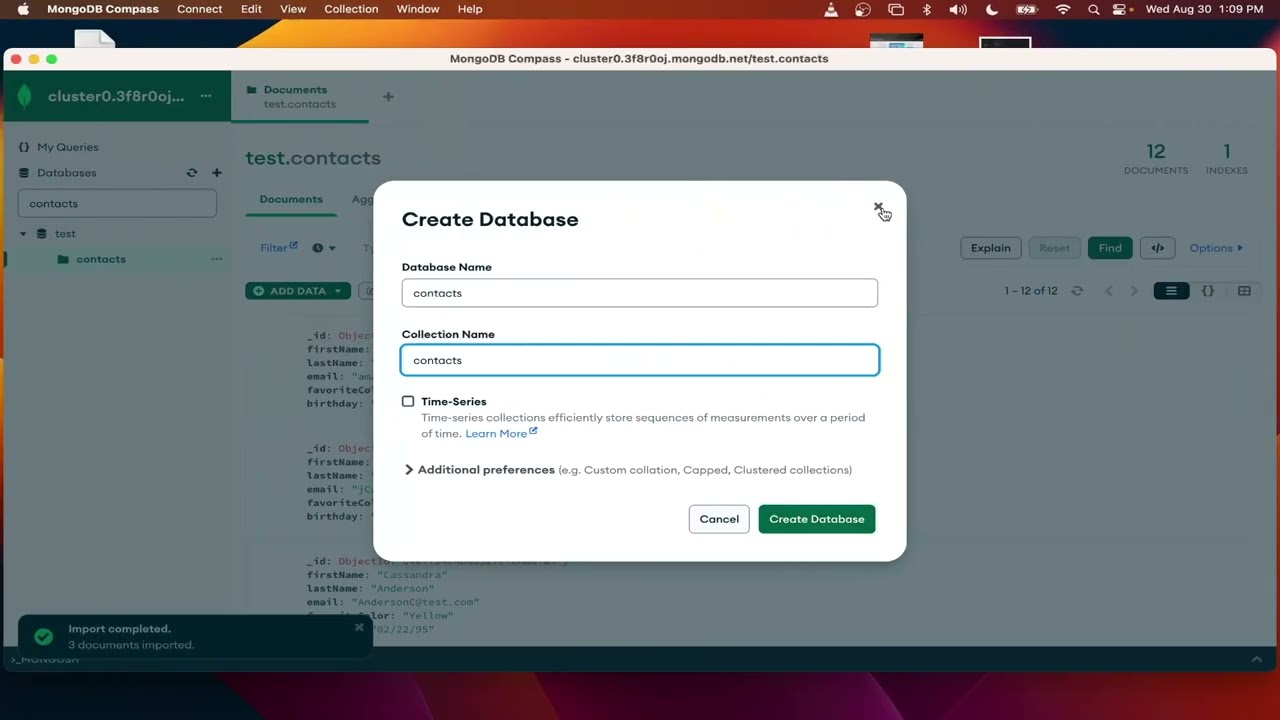Click the screen mirroring windows menu bar icon
The height and width of the screenshot is (720, 1280).
896,9
